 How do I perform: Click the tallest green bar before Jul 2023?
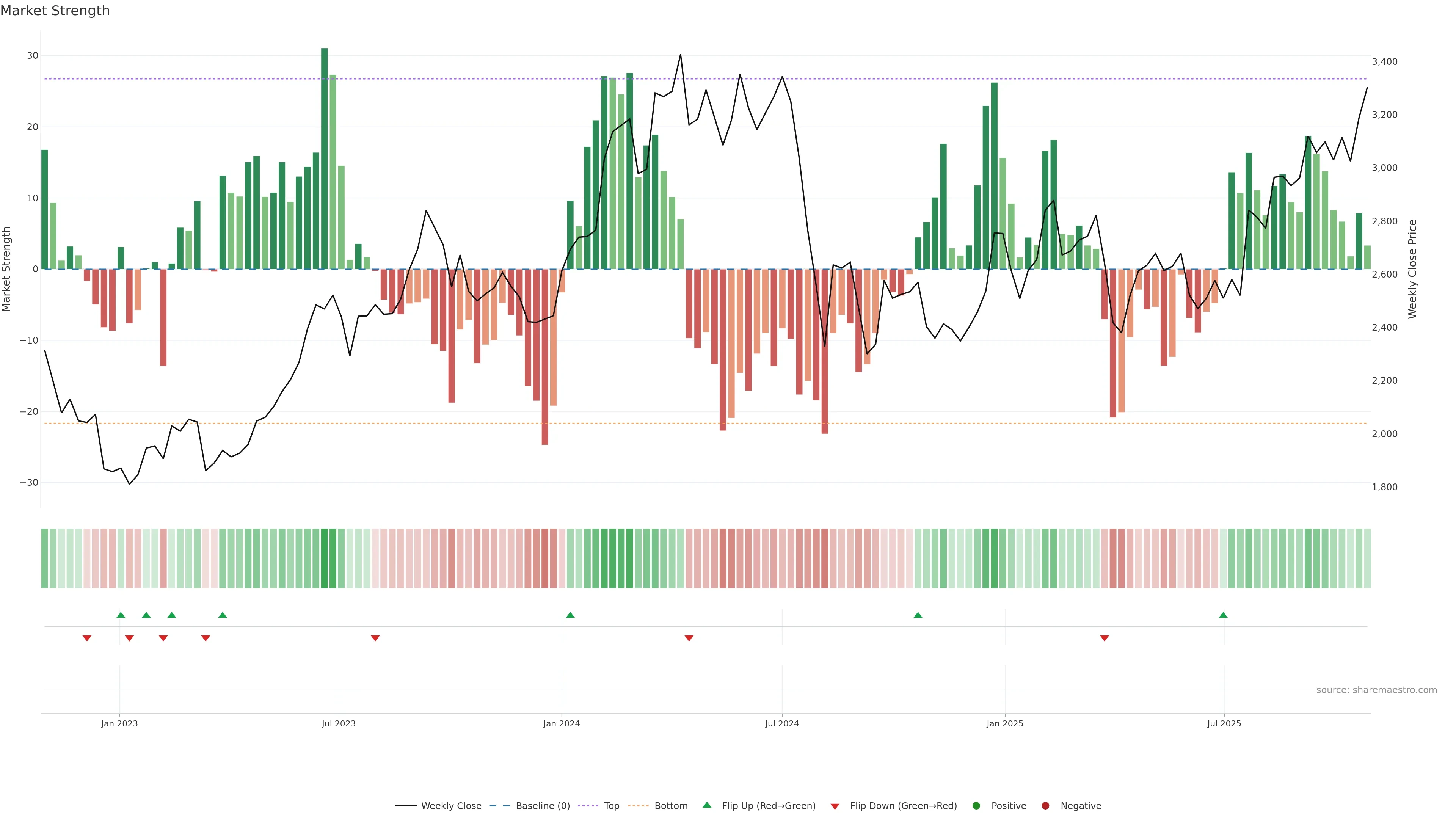pos(325,158)
